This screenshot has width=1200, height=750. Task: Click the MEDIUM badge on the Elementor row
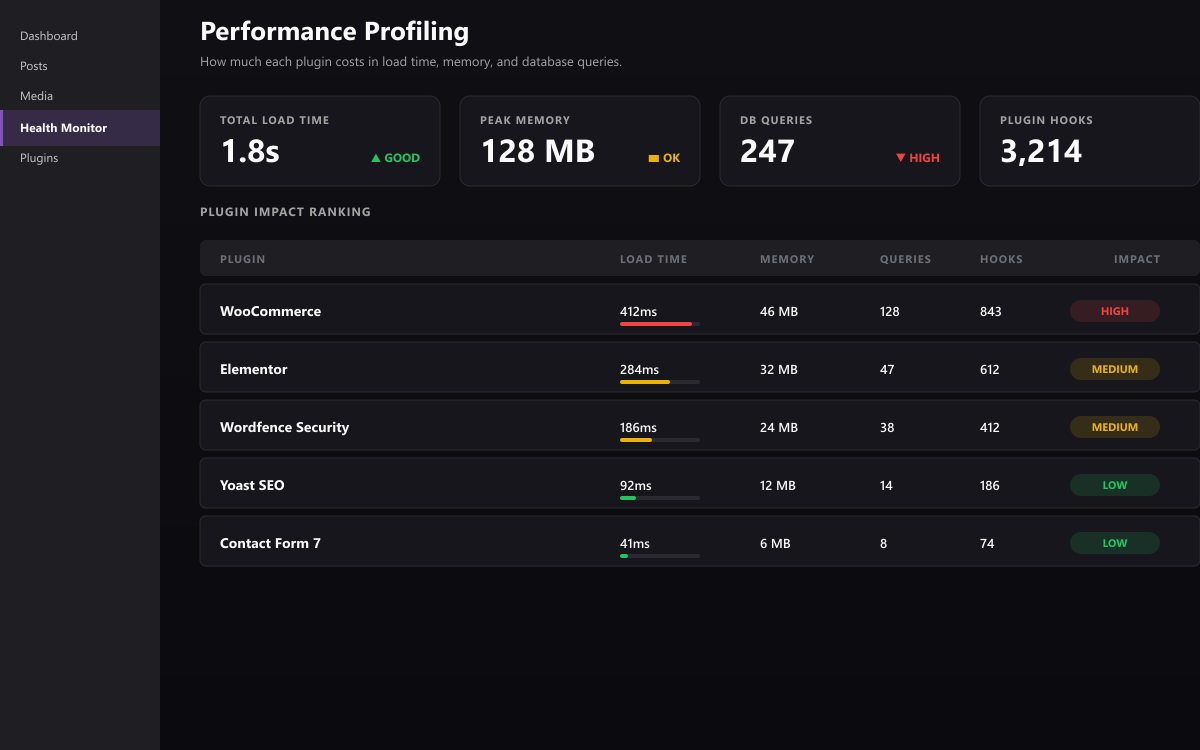pyautogui.click(x=1115, y=369)
